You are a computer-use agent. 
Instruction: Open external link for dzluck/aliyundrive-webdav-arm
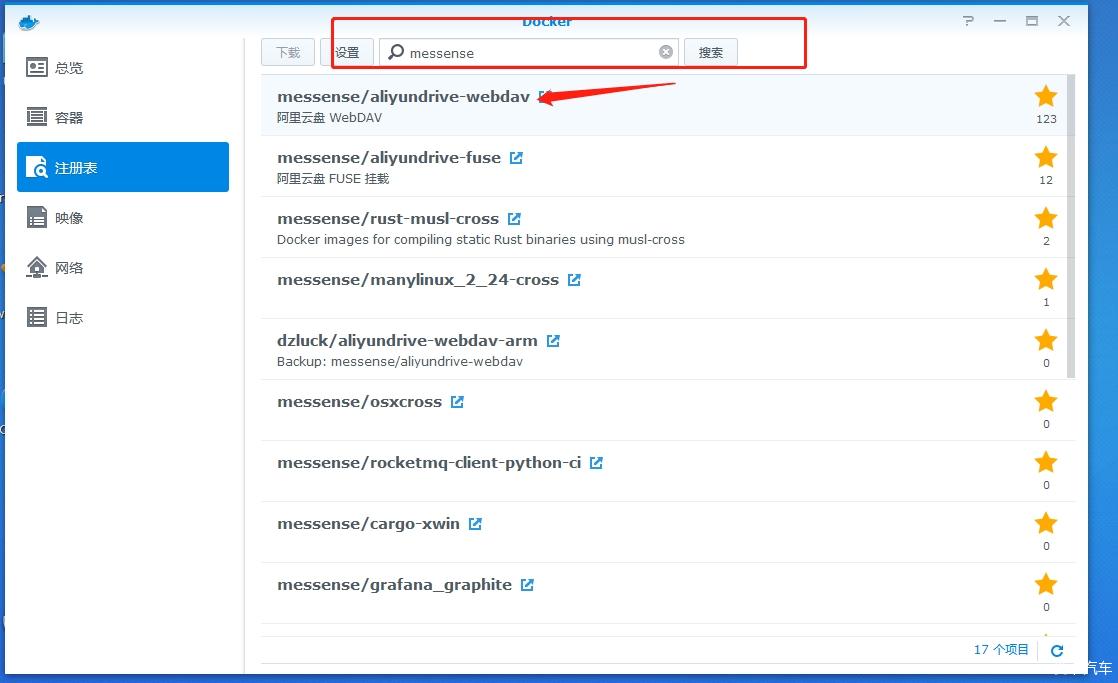553,341
